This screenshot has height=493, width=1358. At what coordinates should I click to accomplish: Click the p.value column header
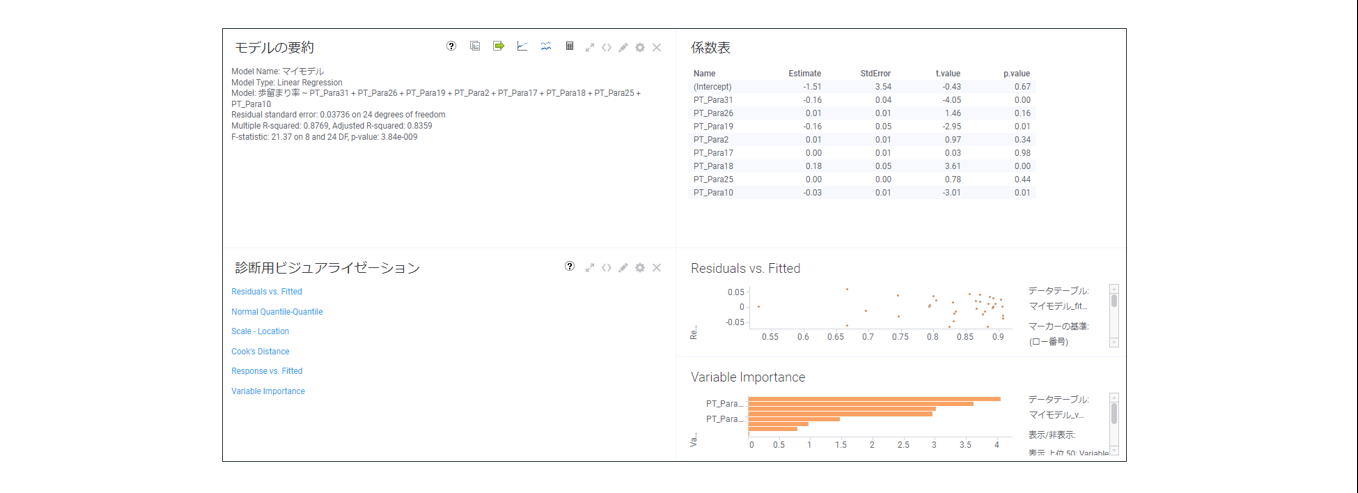[1017, 73]
